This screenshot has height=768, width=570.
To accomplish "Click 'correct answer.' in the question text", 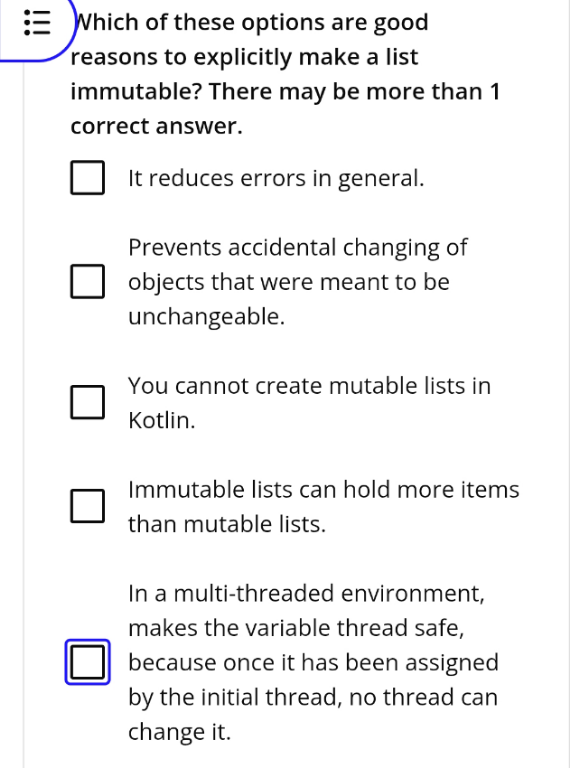I will click(x=157, y=126).
